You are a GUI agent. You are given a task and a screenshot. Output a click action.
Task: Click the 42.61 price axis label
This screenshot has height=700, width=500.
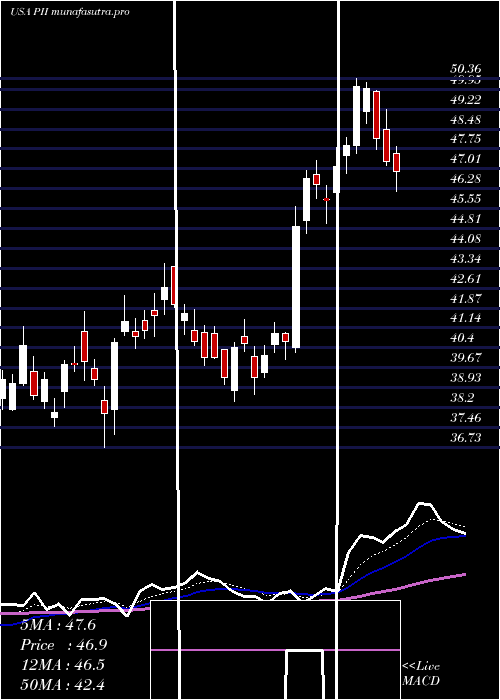click(466, 279)
